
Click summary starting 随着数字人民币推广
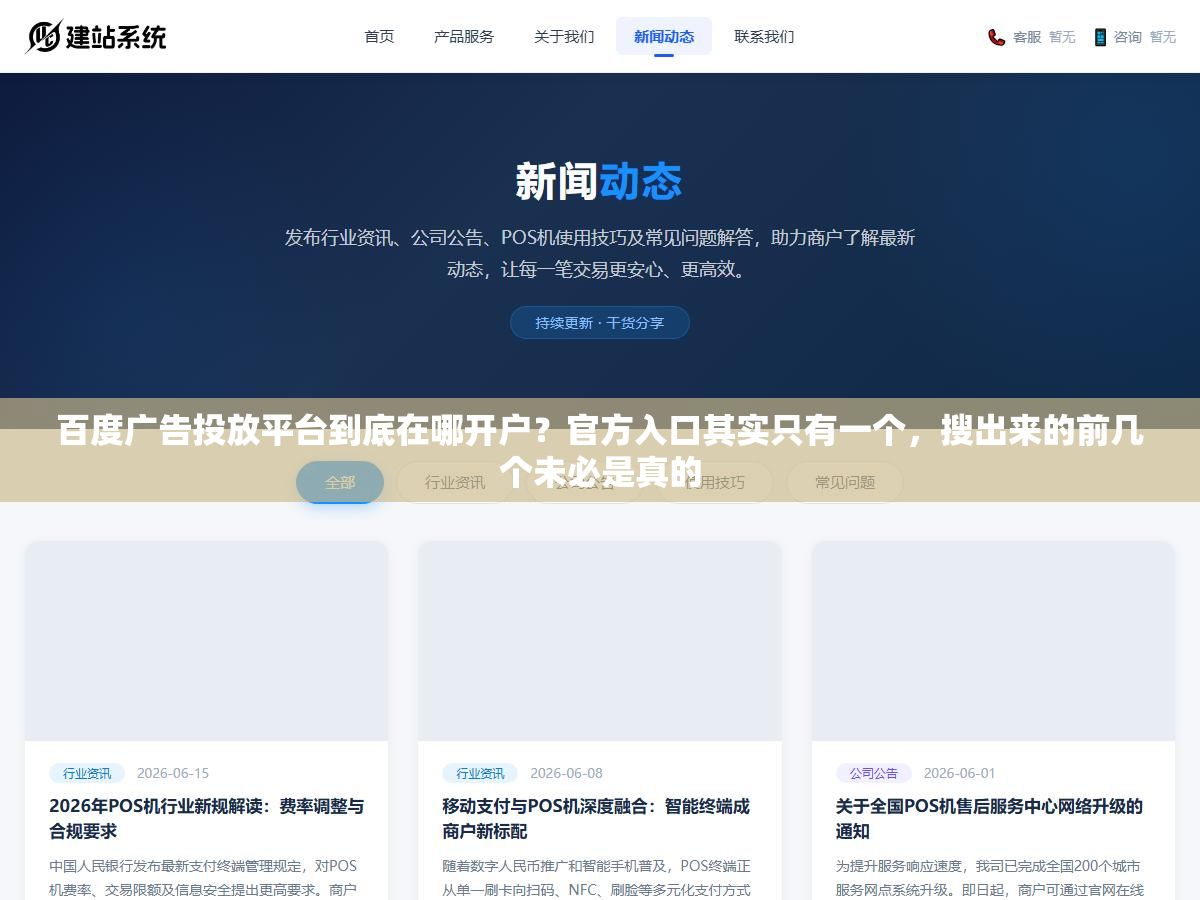(597, 877)
